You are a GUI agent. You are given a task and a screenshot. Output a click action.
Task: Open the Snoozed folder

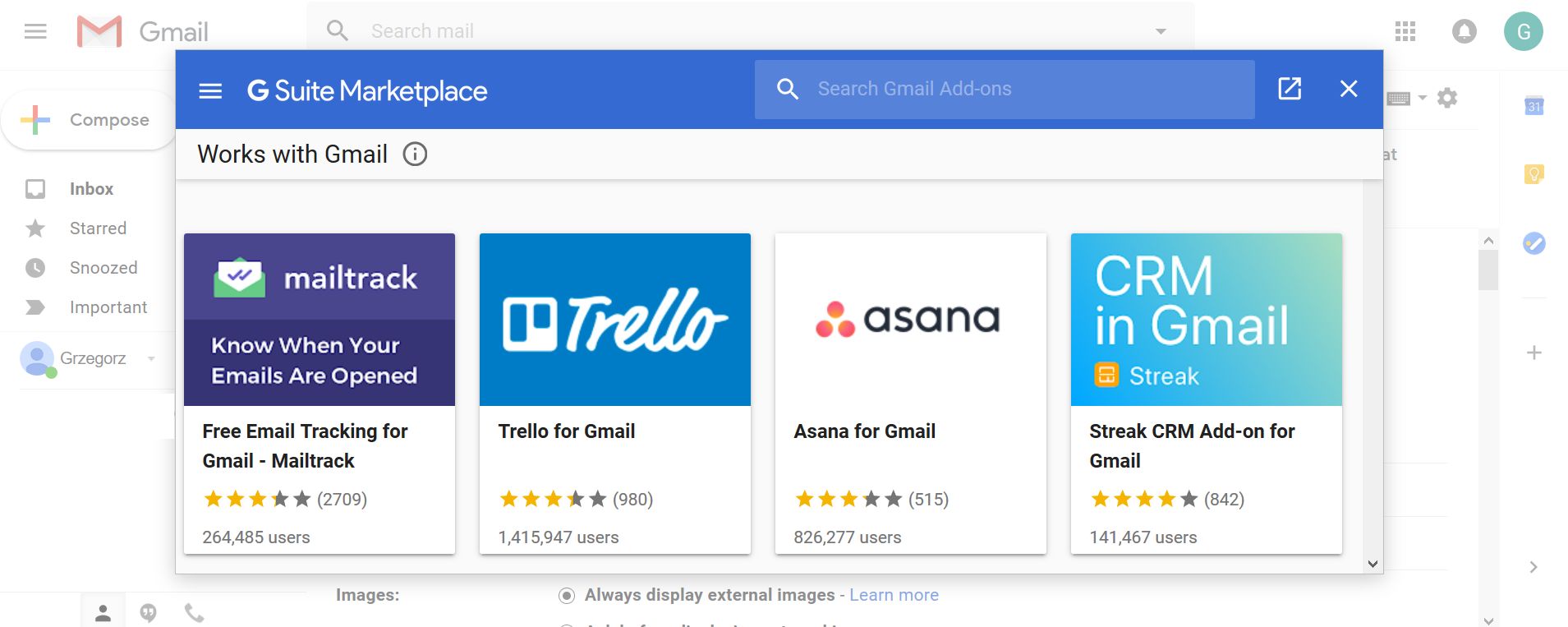(x=103, y=268)
